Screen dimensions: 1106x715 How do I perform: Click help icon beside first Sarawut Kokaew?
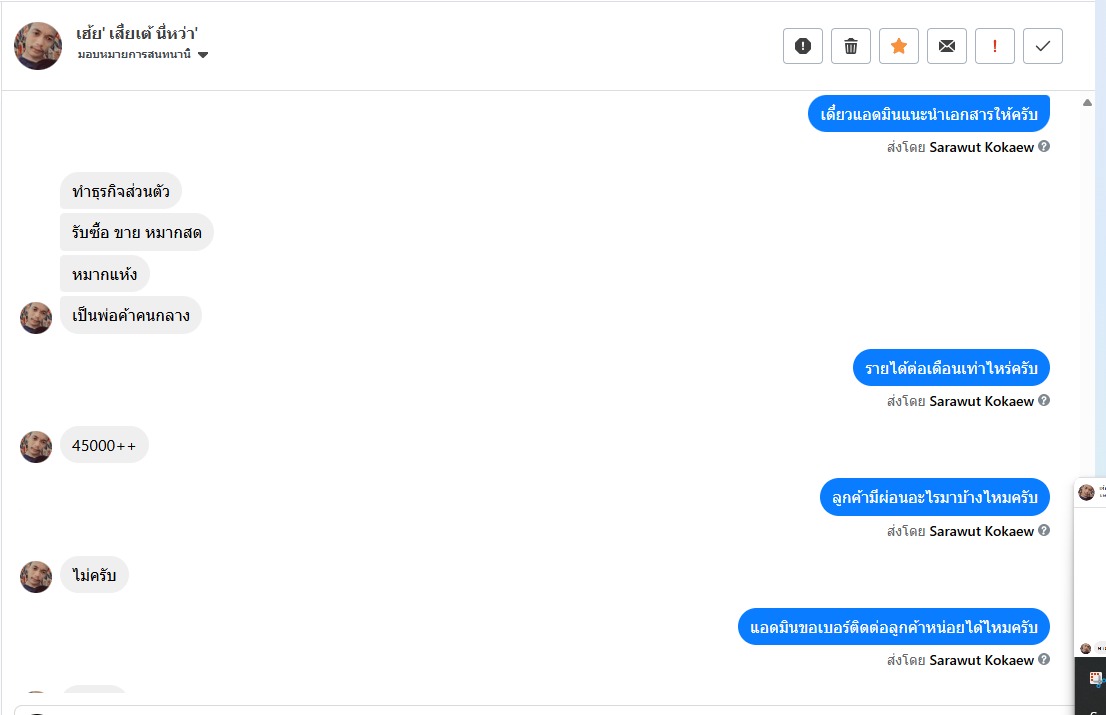pyautogui.click(x=1044, y=146)
